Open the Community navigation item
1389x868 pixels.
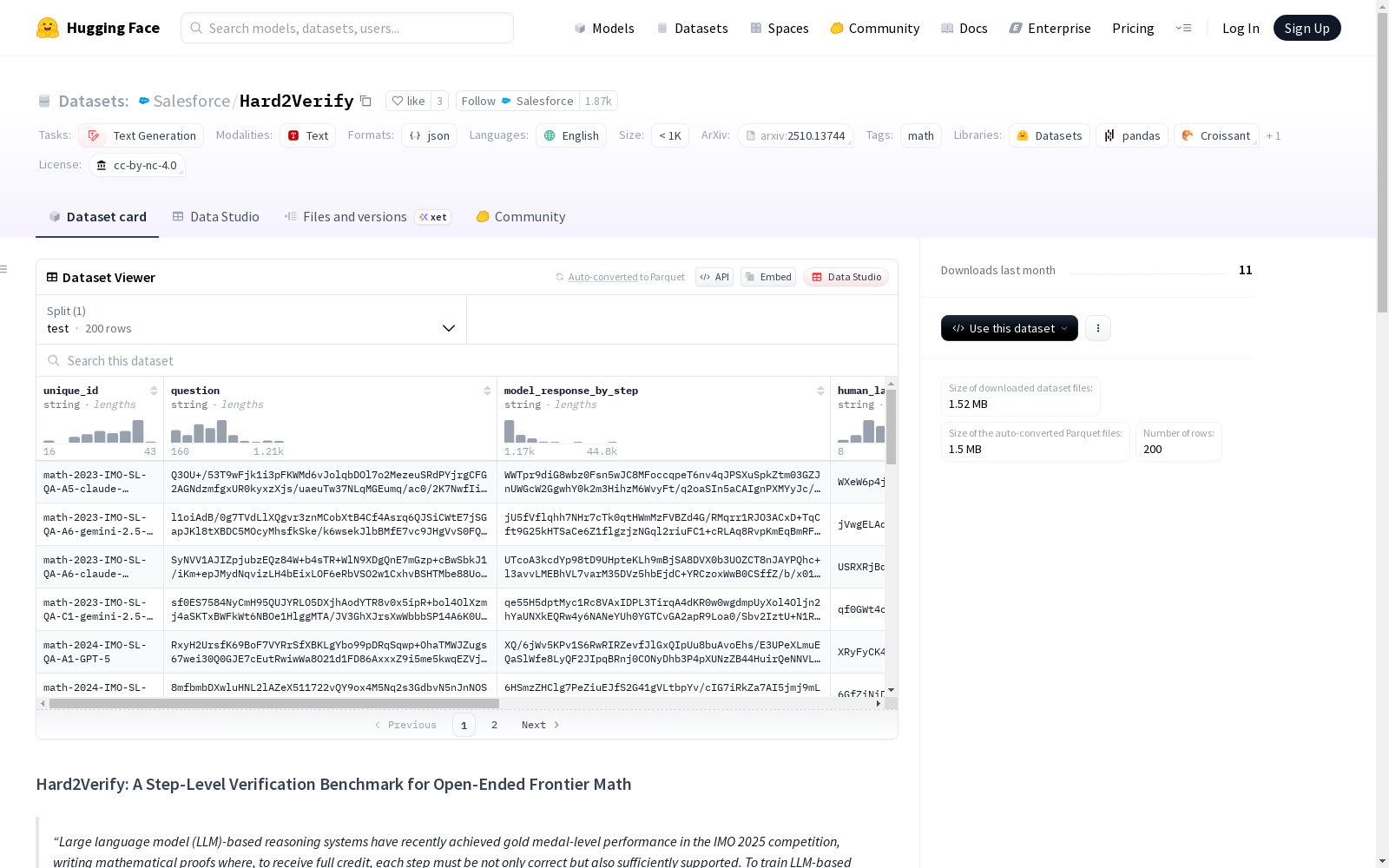pos(875,28)
